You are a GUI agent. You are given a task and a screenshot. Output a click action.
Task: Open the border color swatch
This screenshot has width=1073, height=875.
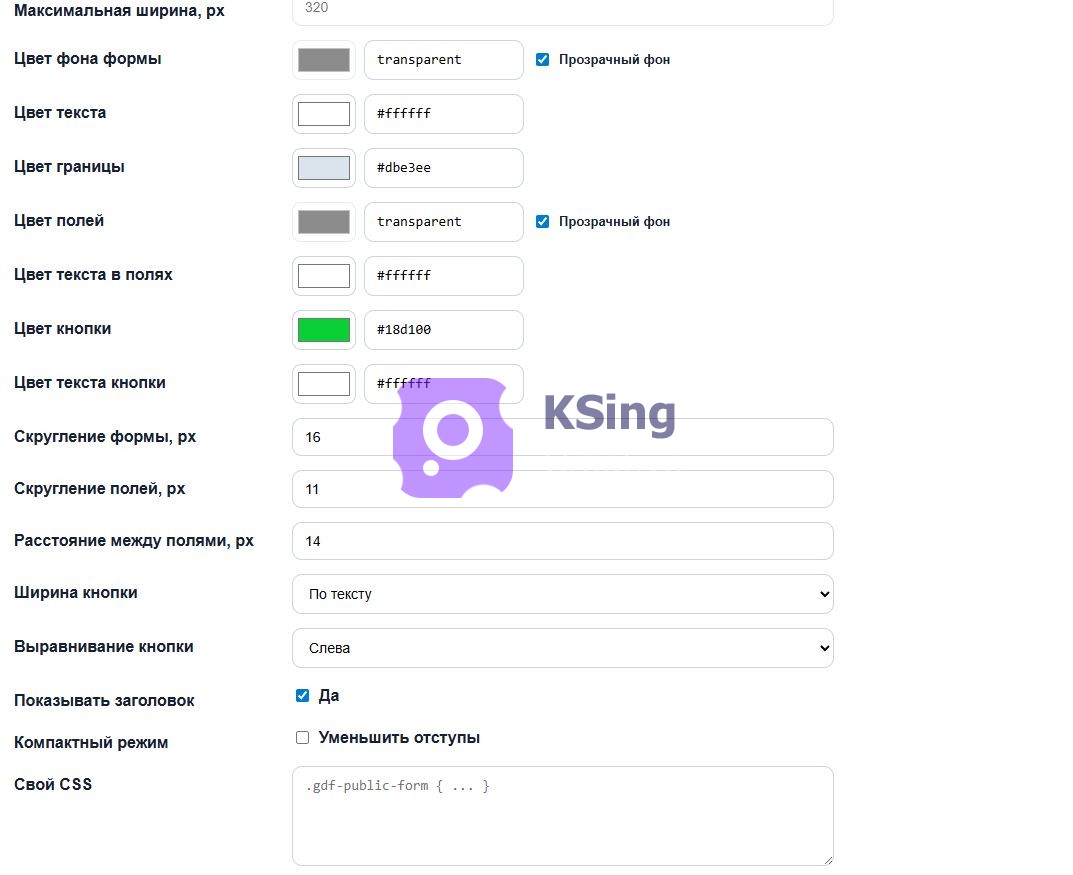324,168
